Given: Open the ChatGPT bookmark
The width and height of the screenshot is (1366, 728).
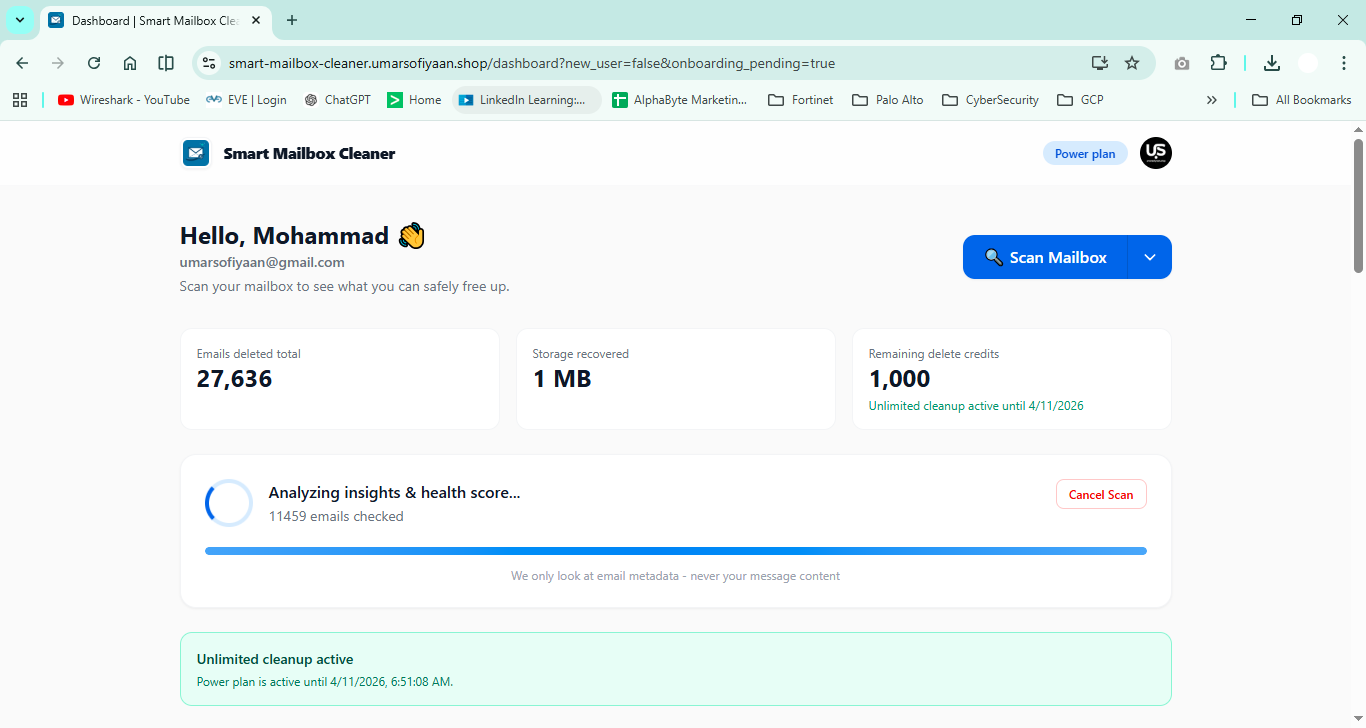Looking at the screenshot, I should (x=337, y=100).
